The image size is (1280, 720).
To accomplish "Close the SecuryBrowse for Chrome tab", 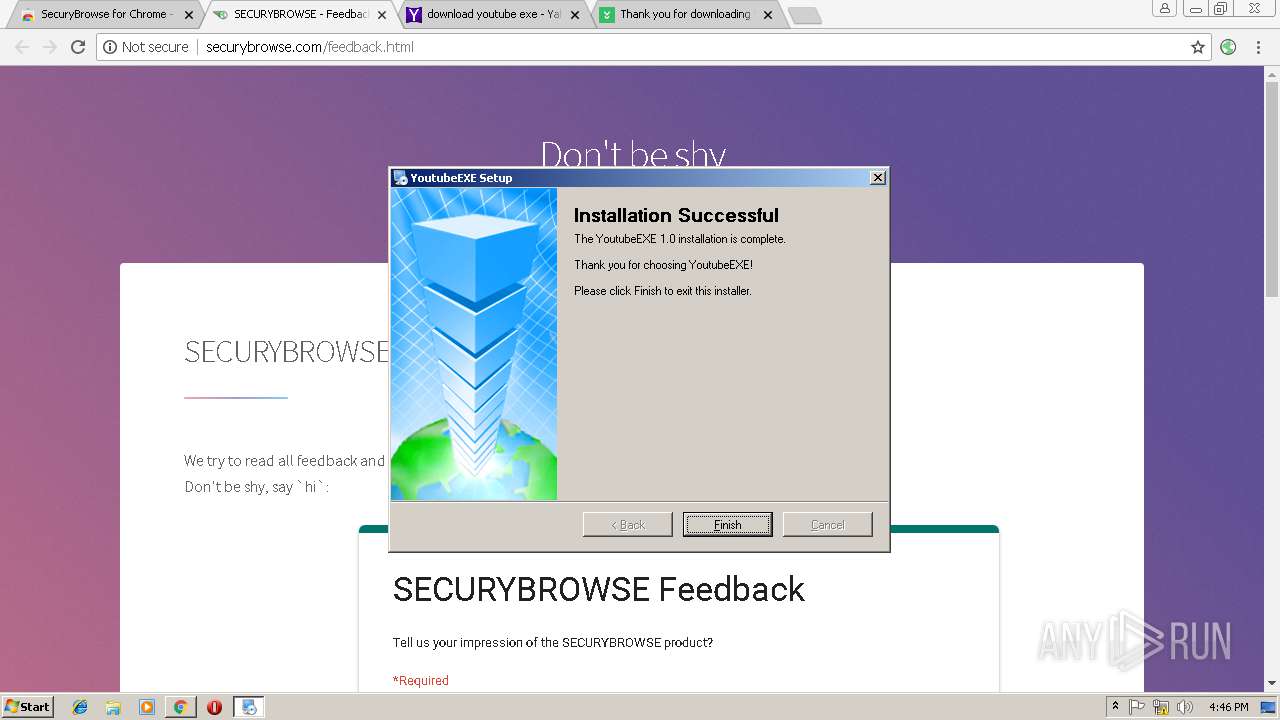I will click(189, 15).
